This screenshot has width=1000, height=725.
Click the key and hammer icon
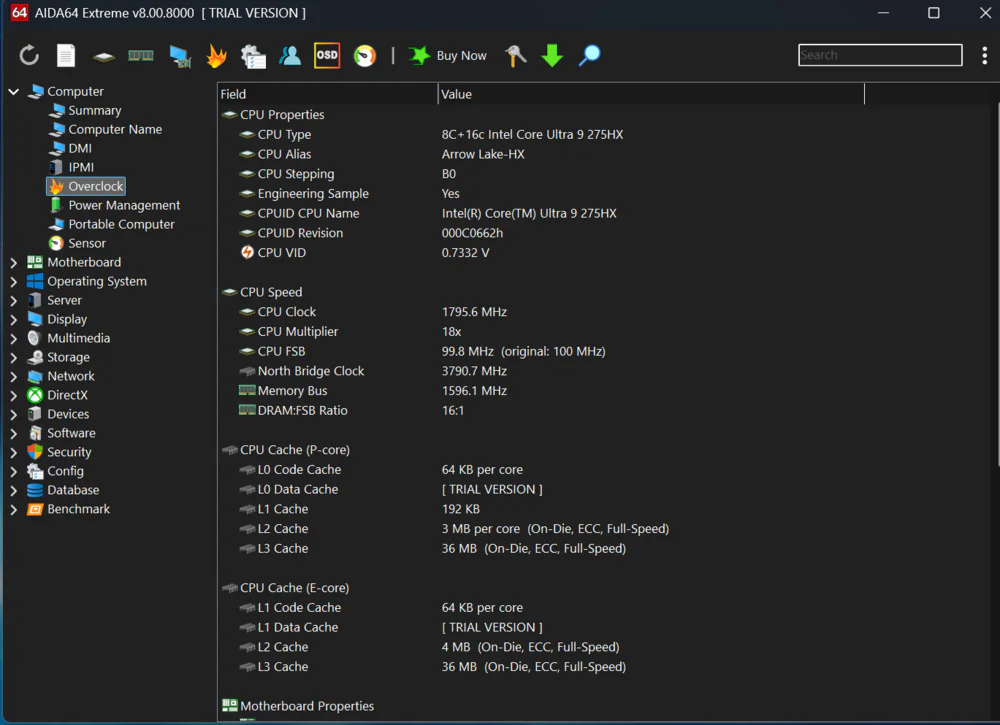point(515,56)
